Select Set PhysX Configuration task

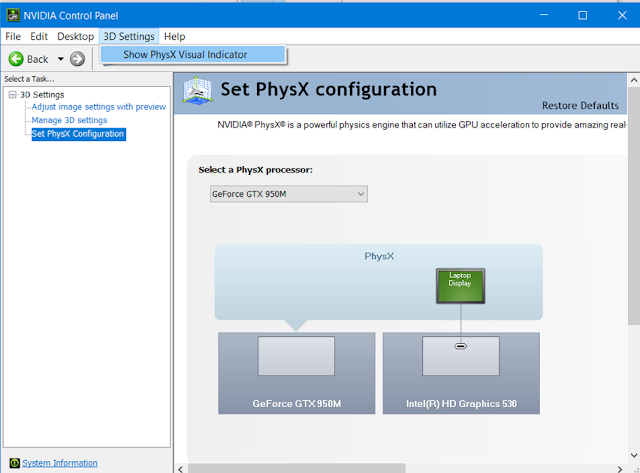tap(78, 134)
